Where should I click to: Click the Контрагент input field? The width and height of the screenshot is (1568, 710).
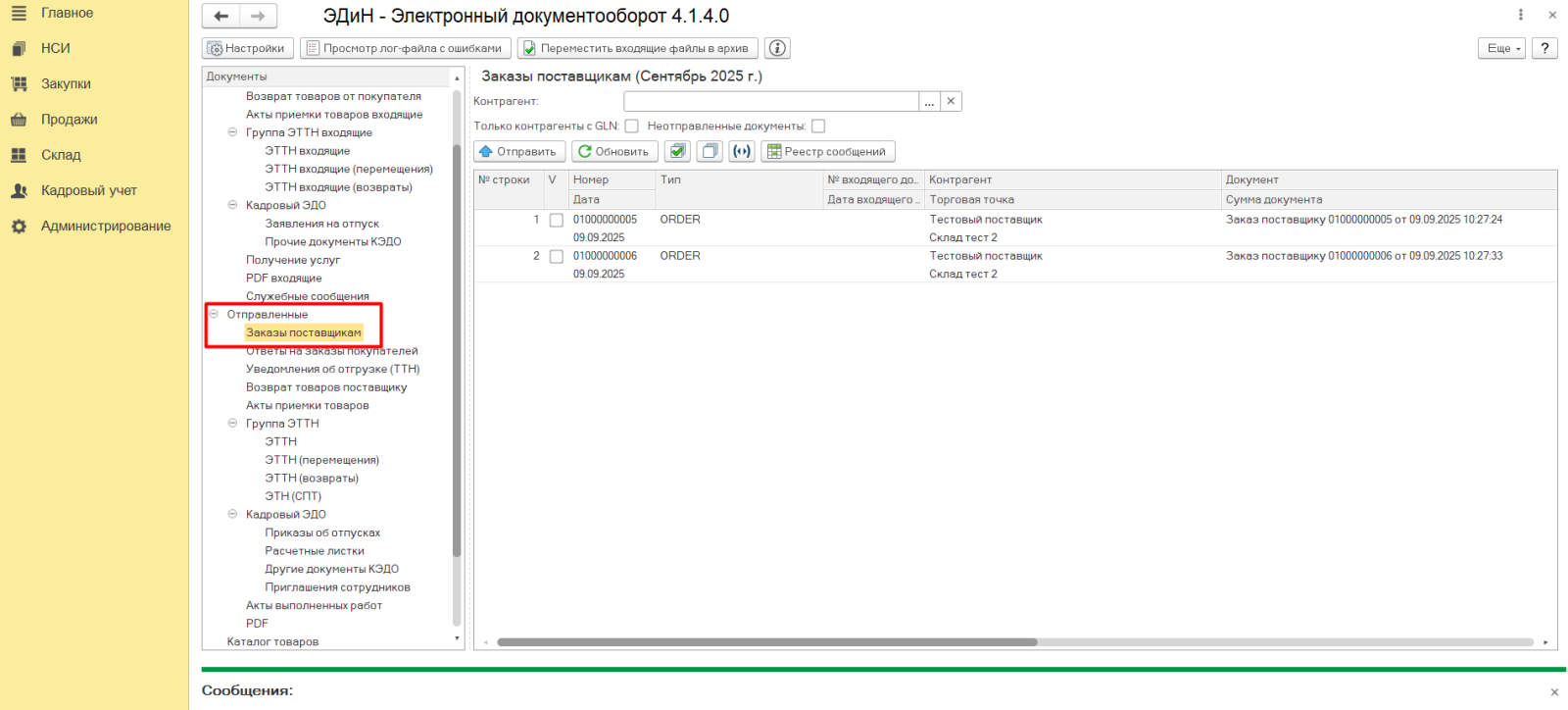pos(770,101)
